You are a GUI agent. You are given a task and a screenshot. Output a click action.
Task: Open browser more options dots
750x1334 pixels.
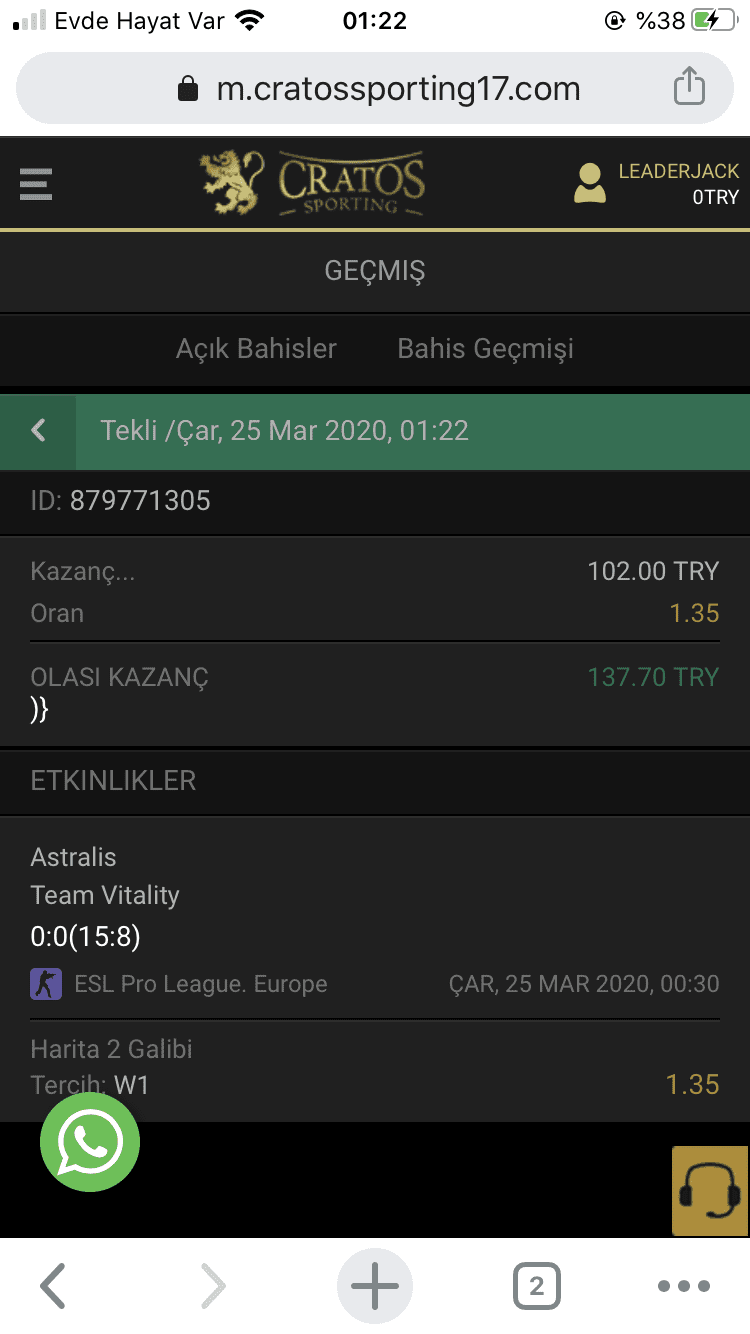pyautogui.click(x=684, y=1287)
